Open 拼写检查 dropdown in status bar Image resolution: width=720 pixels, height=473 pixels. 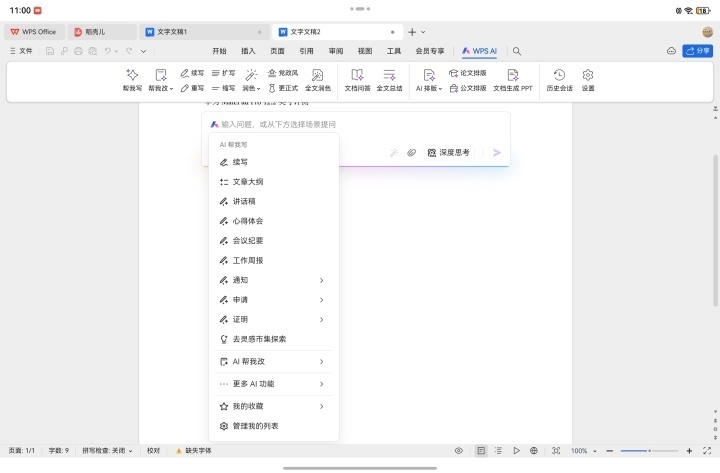click(x=107, y=450)
